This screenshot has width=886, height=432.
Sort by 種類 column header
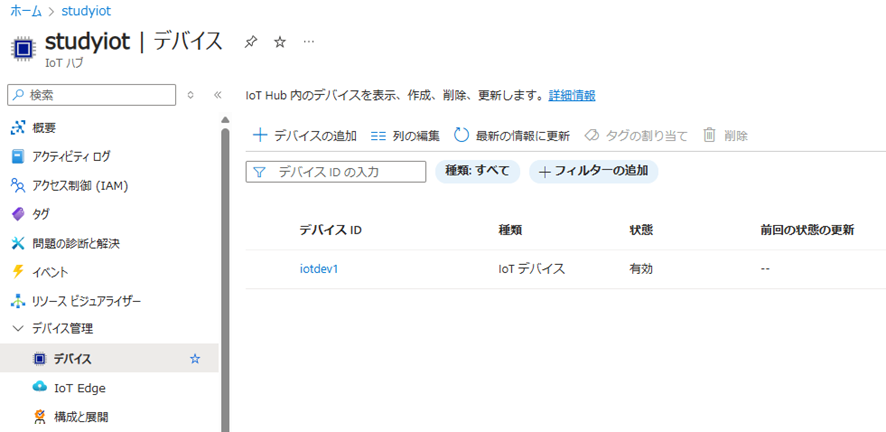click(510, 230)
